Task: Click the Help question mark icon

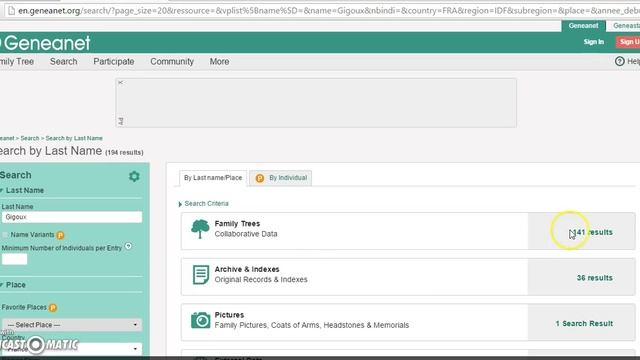Action: 620,61
